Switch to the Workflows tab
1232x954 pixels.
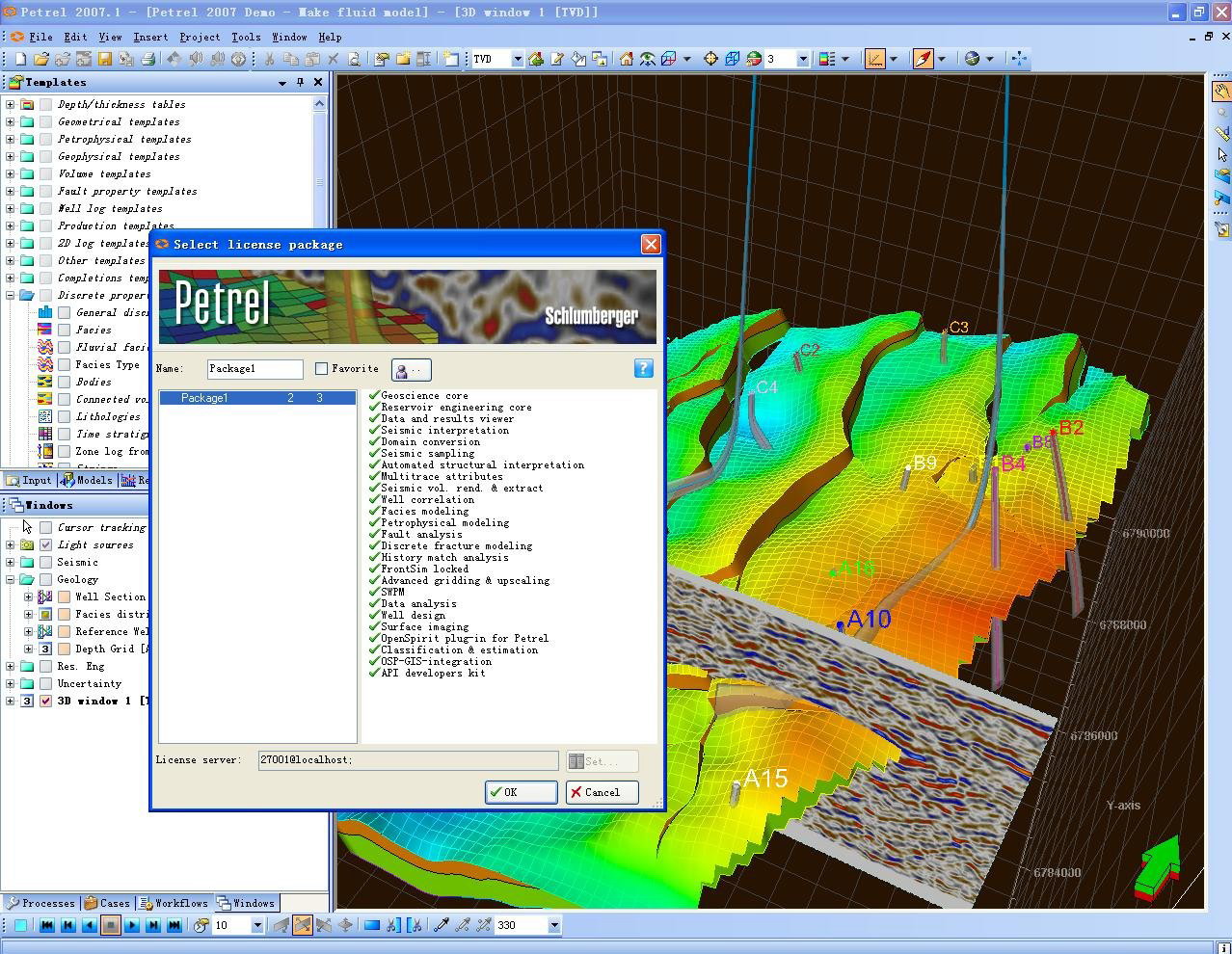[174, 903]
